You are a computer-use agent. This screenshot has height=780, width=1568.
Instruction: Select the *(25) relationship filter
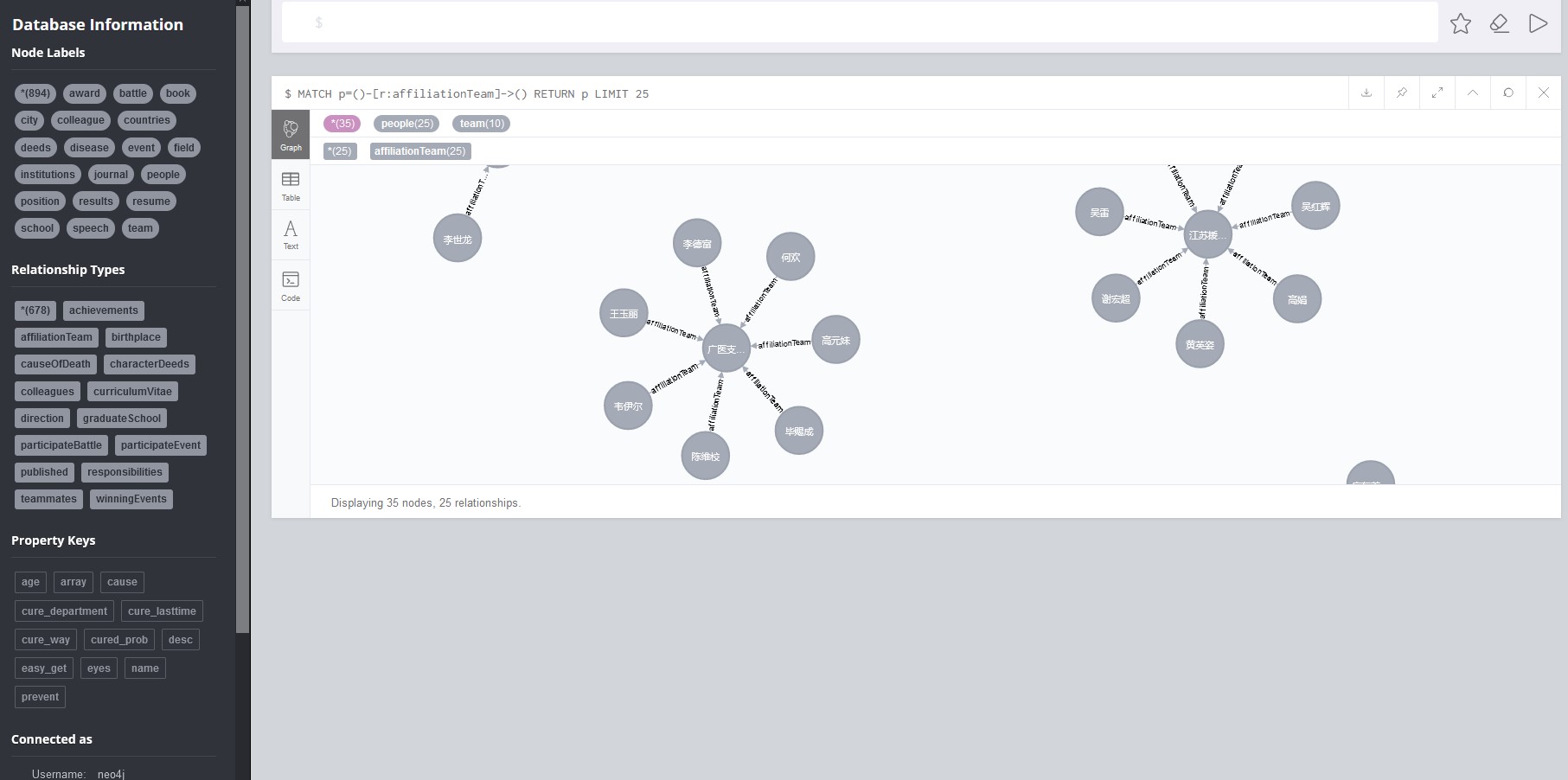tap(340, 151)
